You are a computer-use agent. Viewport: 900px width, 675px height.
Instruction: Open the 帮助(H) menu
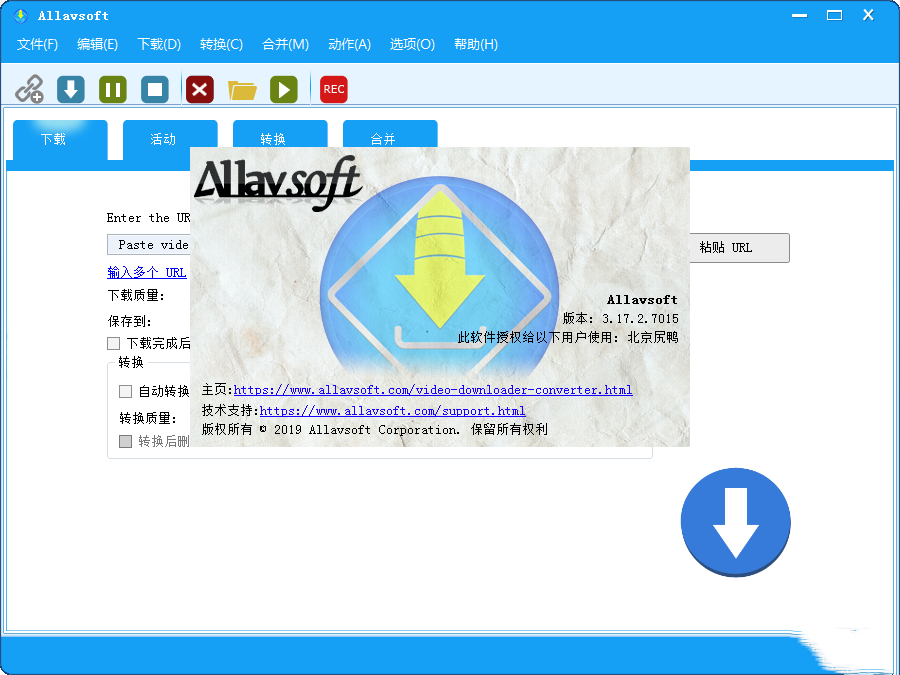(x=476, y=44)
